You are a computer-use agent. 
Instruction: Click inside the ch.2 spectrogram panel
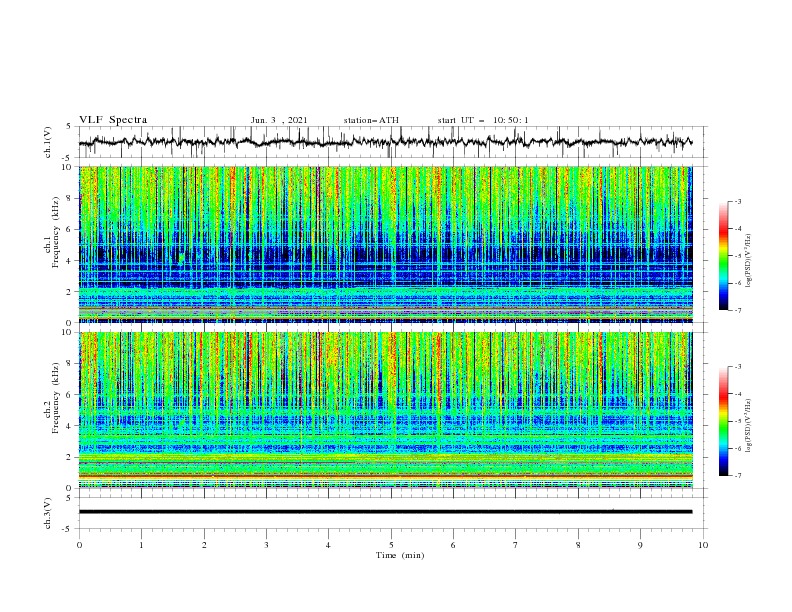point(386,410)
